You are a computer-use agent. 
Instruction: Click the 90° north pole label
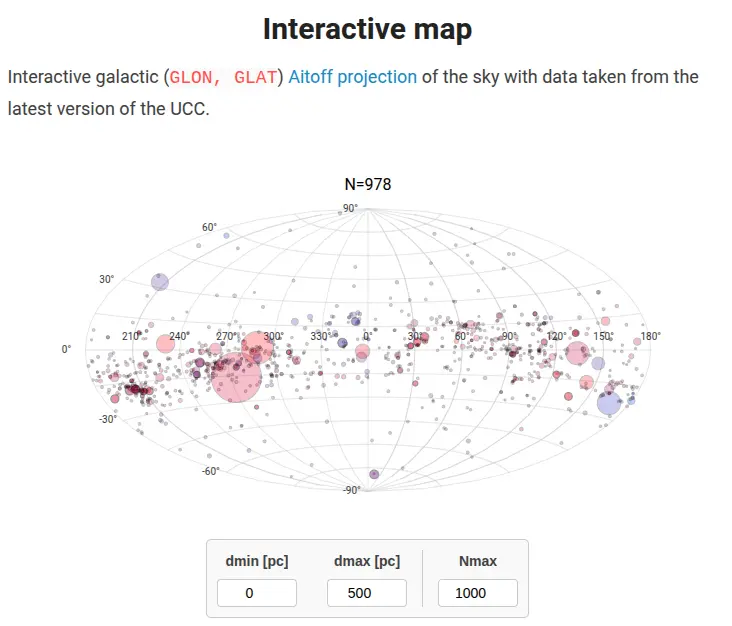coord(350,208)
